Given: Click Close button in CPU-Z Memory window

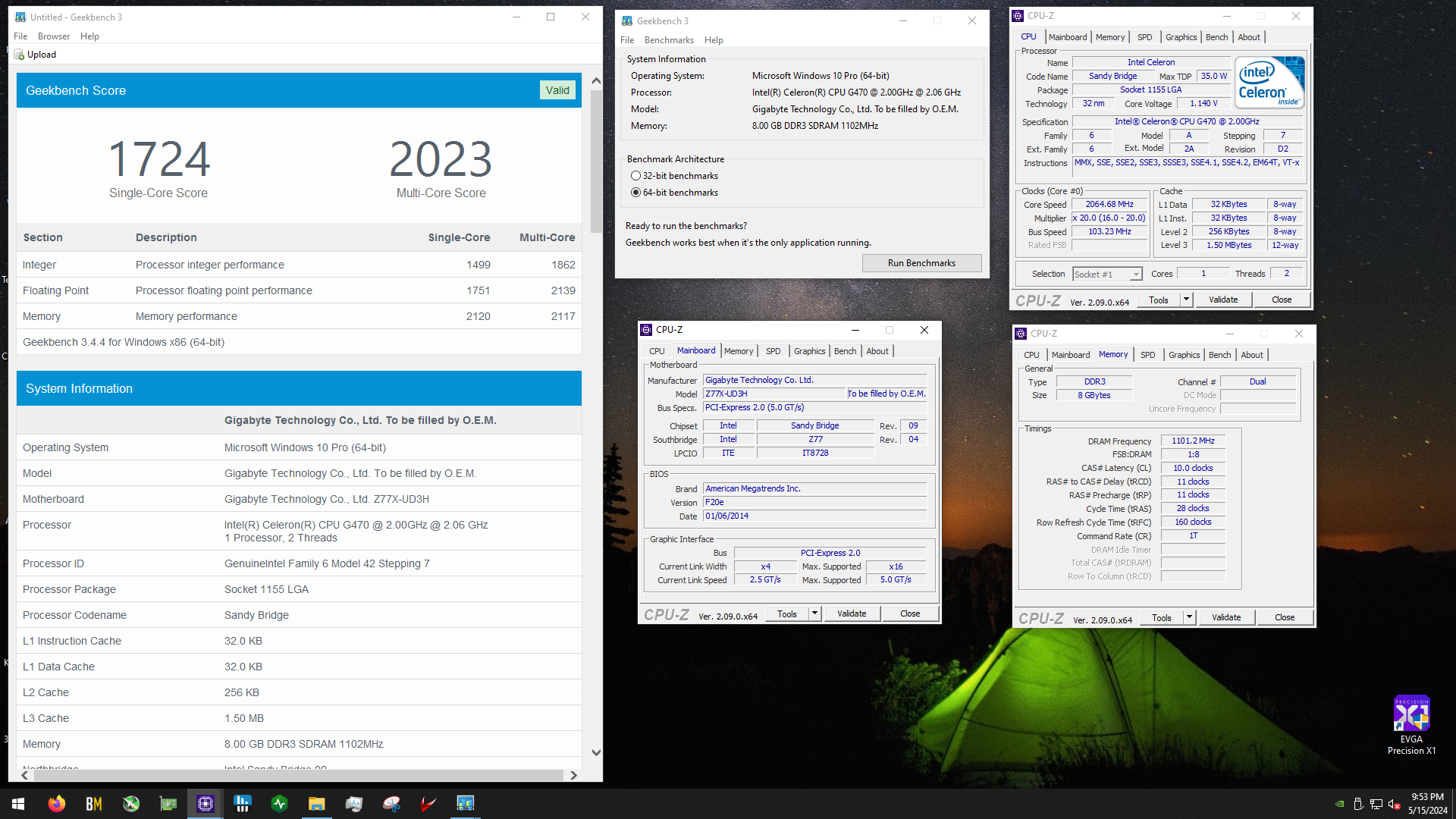Looking at the screenshot, I should point(1285,617).
